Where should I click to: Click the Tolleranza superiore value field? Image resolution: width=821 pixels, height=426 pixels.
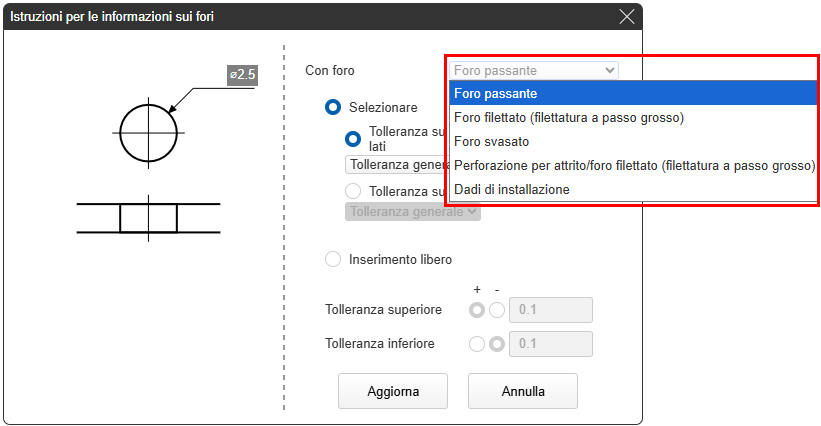pos(551,310)
